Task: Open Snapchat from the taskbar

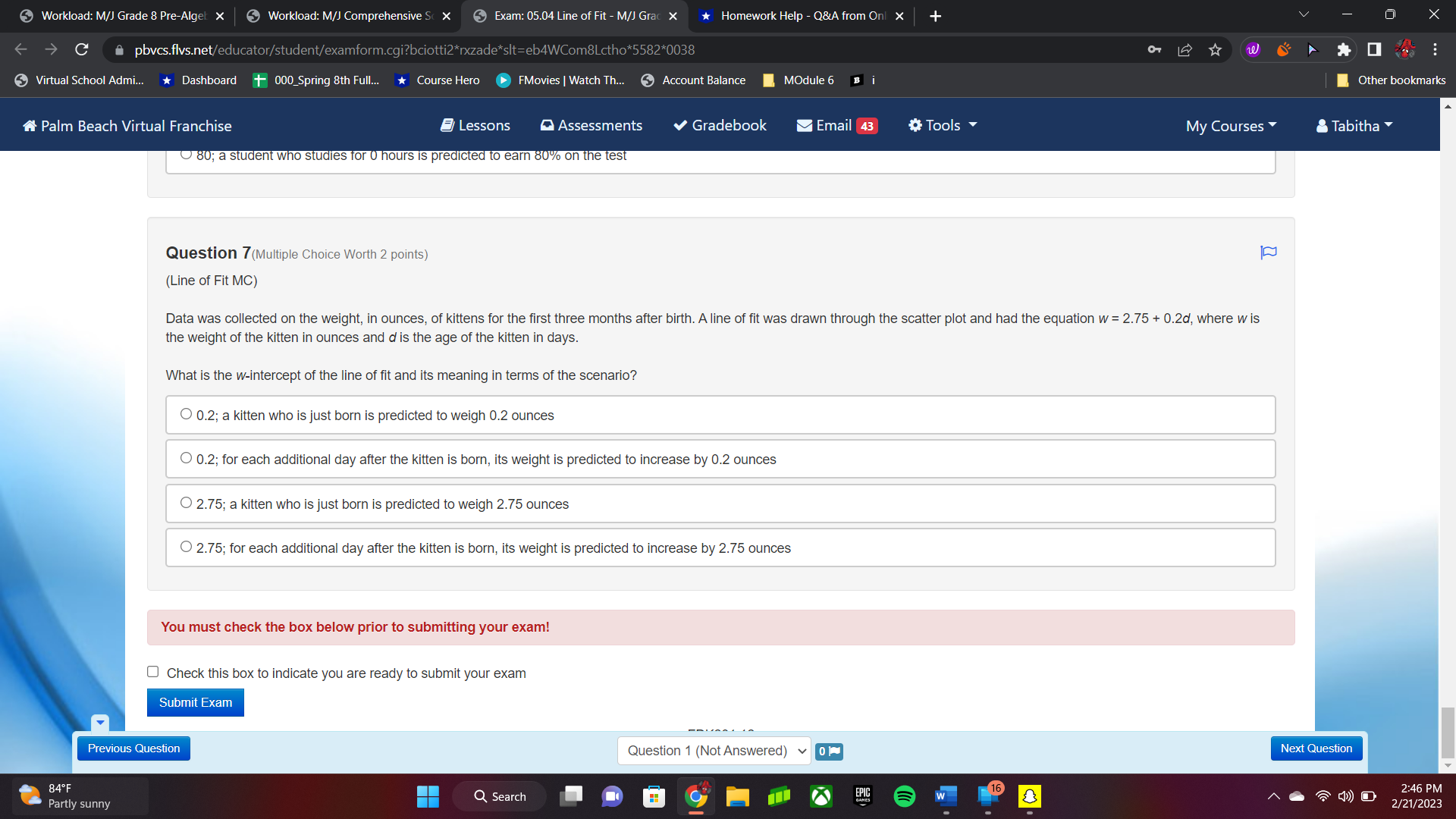Action: pos(1030,797)
